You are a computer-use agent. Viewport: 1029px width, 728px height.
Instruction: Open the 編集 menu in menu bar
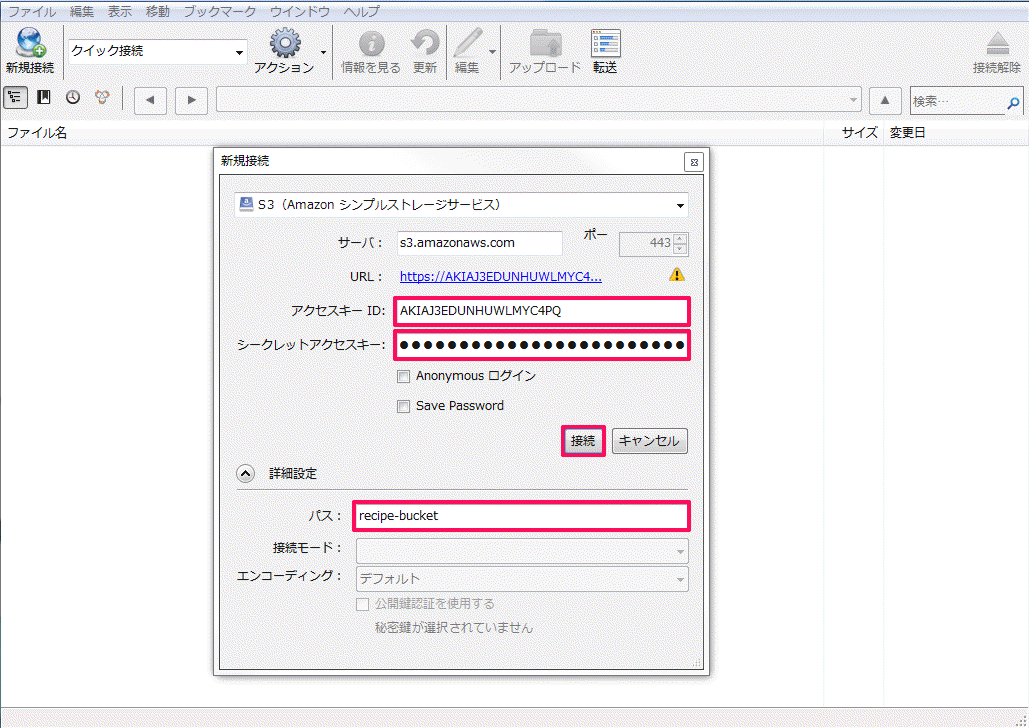click(82, 11)
